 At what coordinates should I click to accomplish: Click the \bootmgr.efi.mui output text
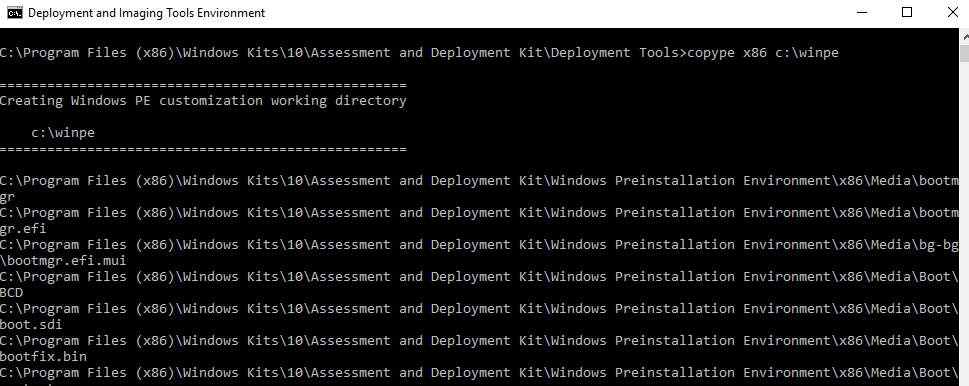click(x=63, y=261)
